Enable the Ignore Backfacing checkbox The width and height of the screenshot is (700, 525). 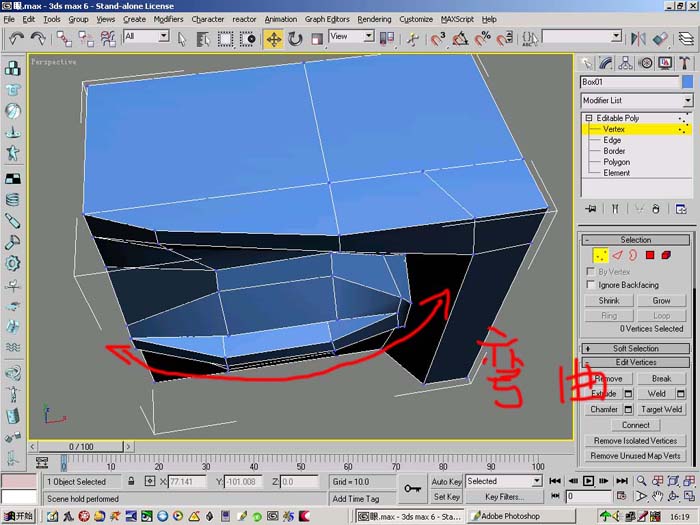(590, 284)
